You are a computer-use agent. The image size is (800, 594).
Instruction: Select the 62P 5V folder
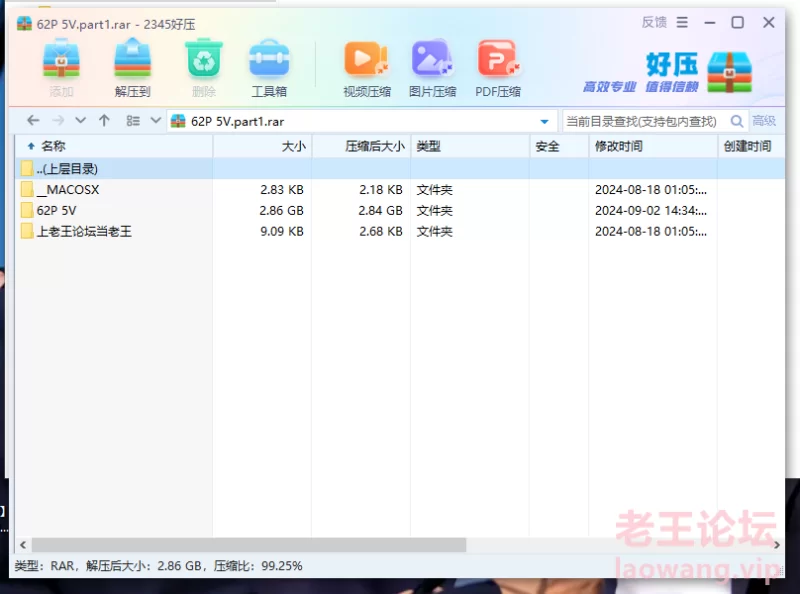tap(400, 210)
